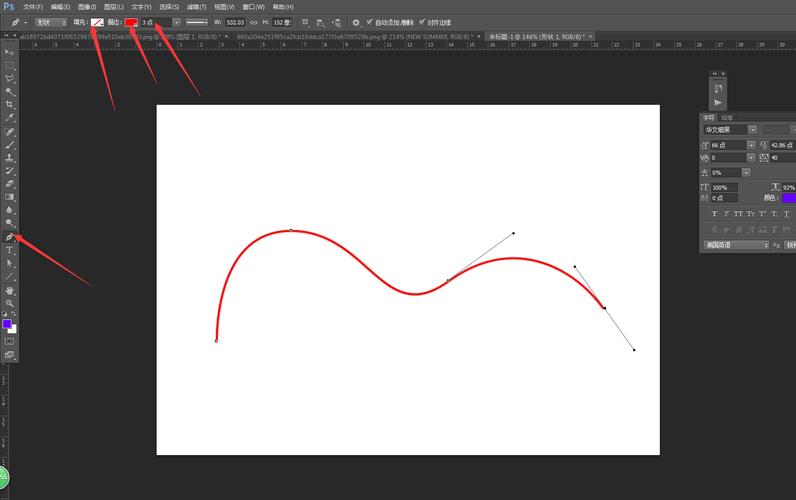796x500 pixels.
Task: Open the red stroke color swatch
Action: (x=131, y=22)
